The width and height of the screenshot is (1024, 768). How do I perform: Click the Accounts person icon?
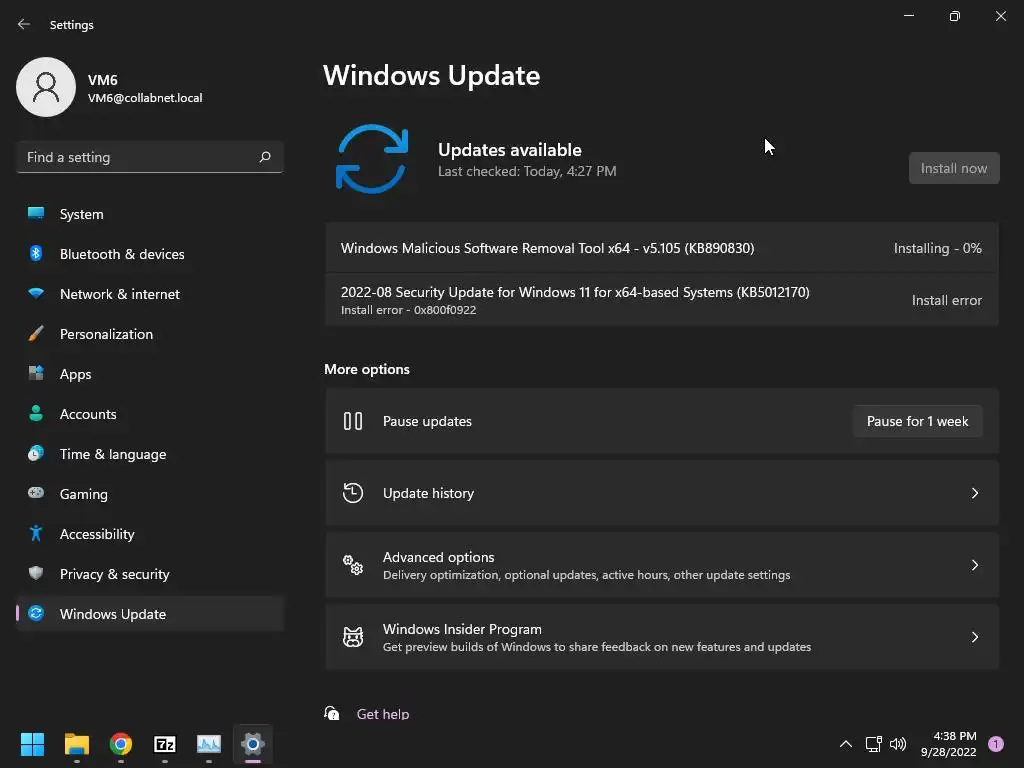pyautogui.click(x=36, y=413)
